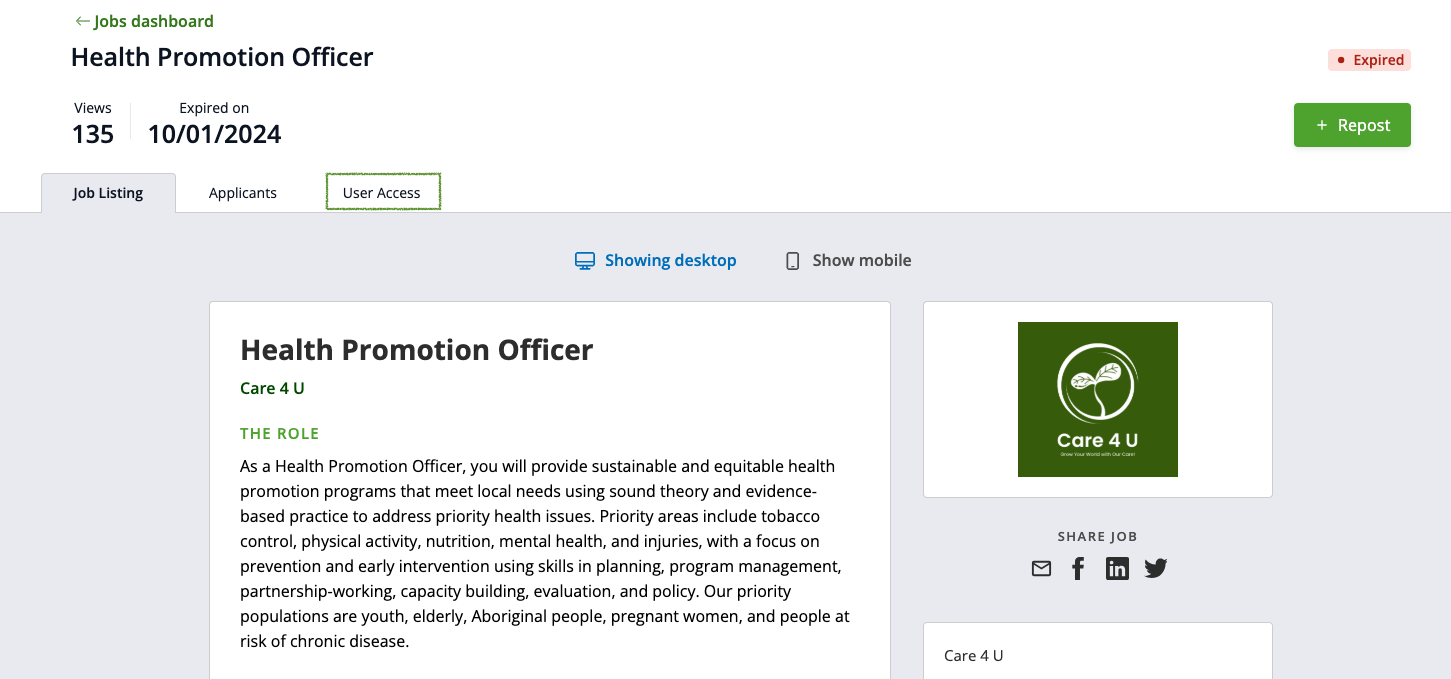Click the back arrow beside Jobs dashboard
The image size is (1451, 679).
(x=82, y=21)
